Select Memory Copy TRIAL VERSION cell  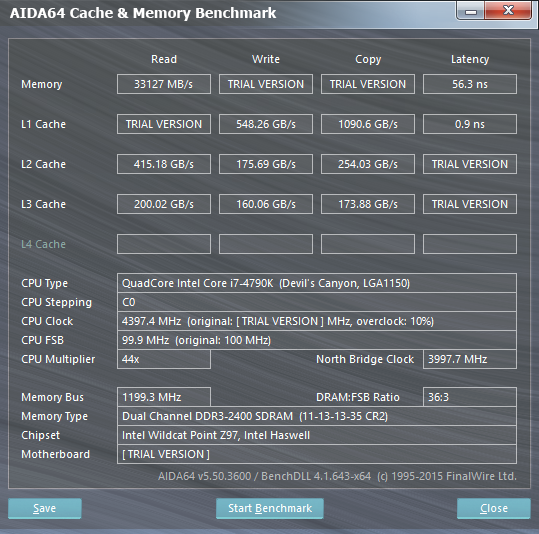(x=368, y=84)
